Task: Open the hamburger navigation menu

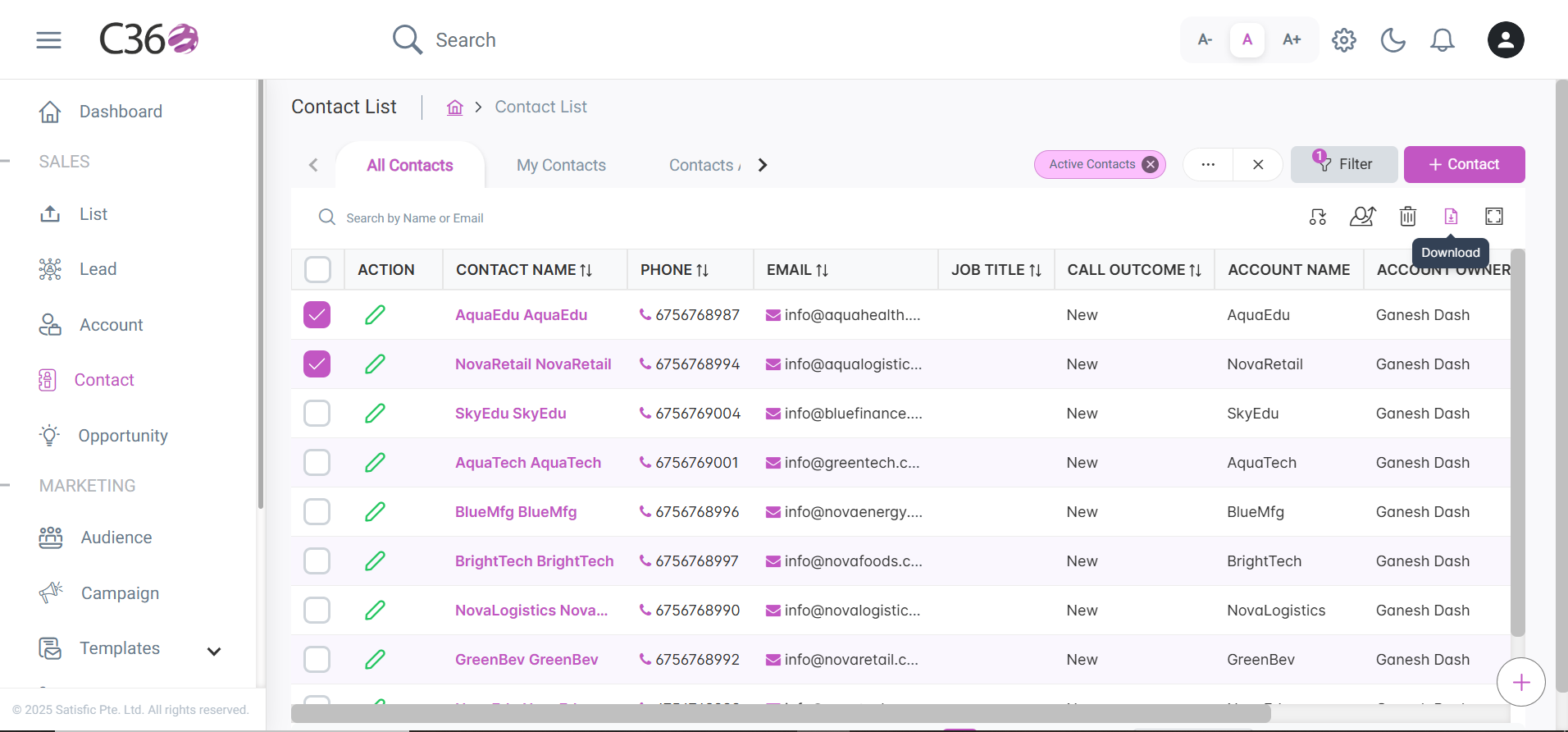Action: pos(49,39)
